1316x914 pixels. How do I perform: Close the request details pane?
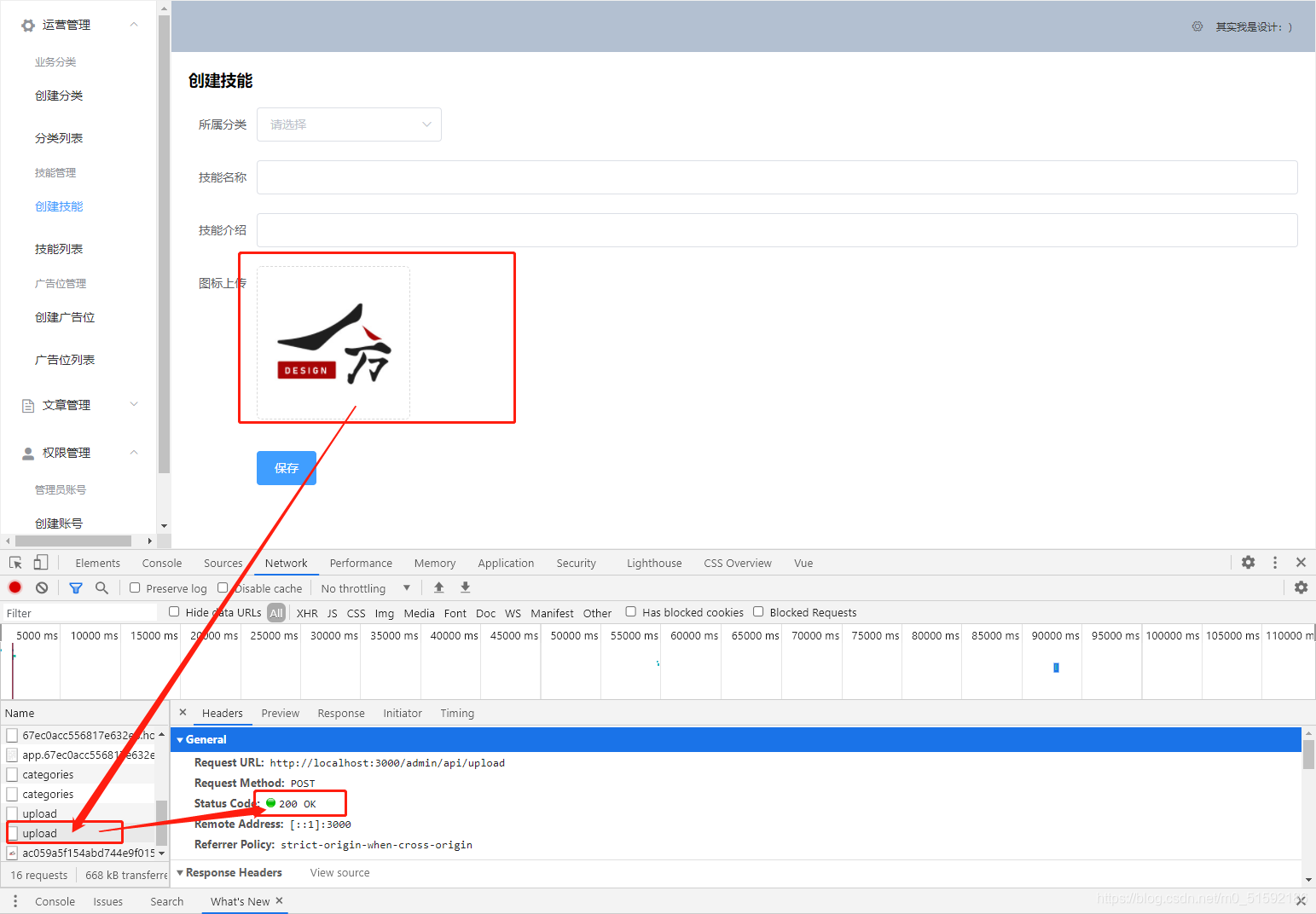coord(183,713)
